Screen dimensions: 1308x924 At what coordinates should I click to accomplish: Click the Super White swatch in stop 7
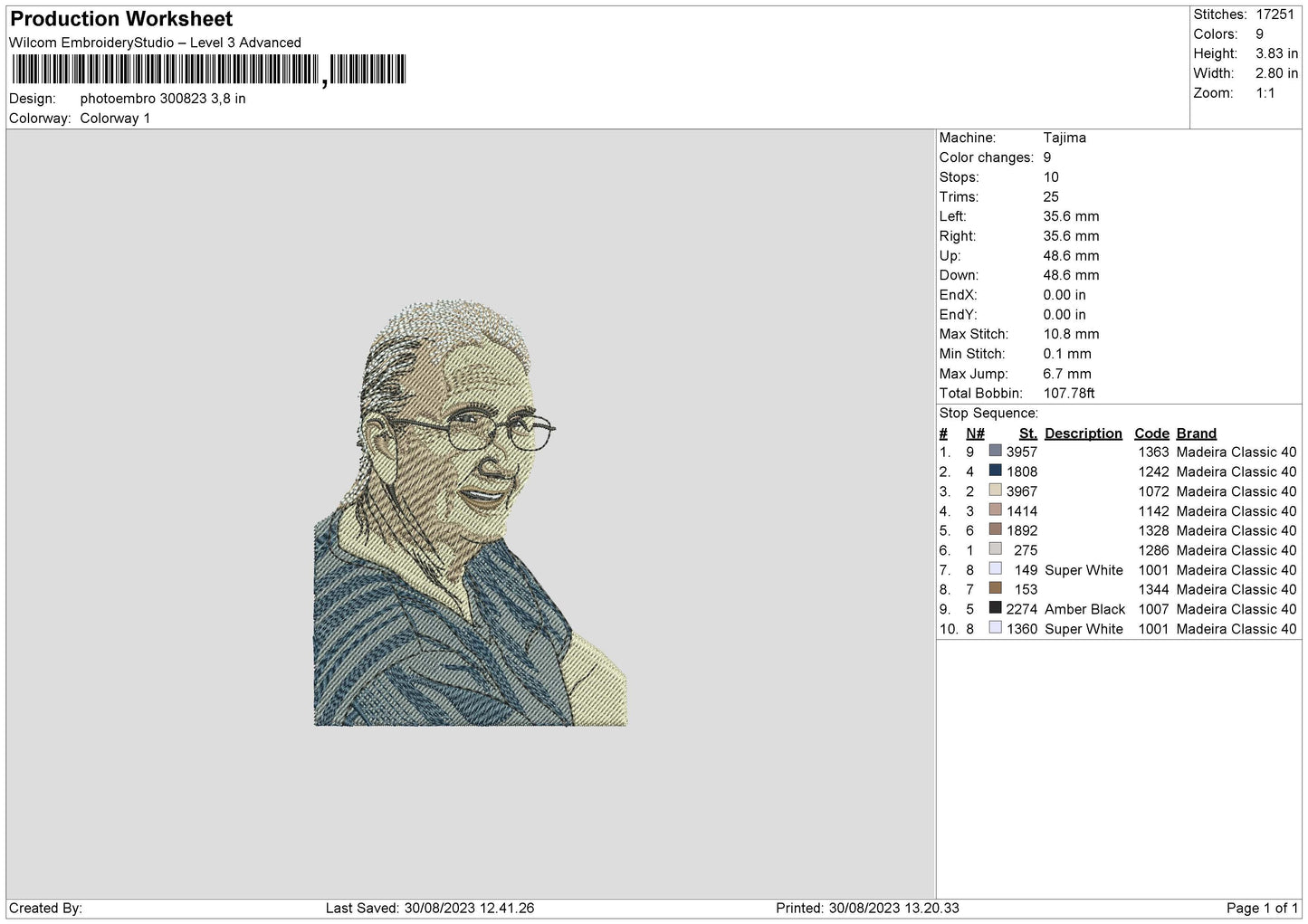point(996,569)
